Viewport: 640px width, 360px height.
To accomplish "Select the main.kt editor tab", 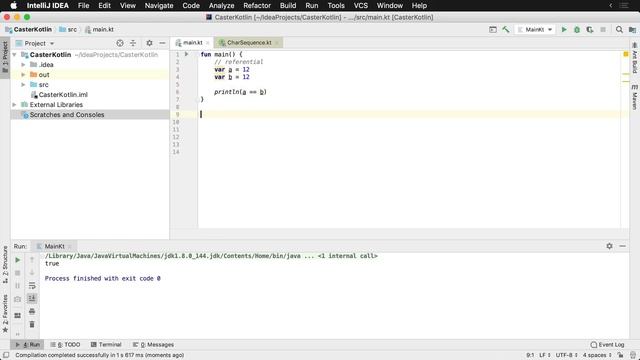I will click(x=192, y=42).
